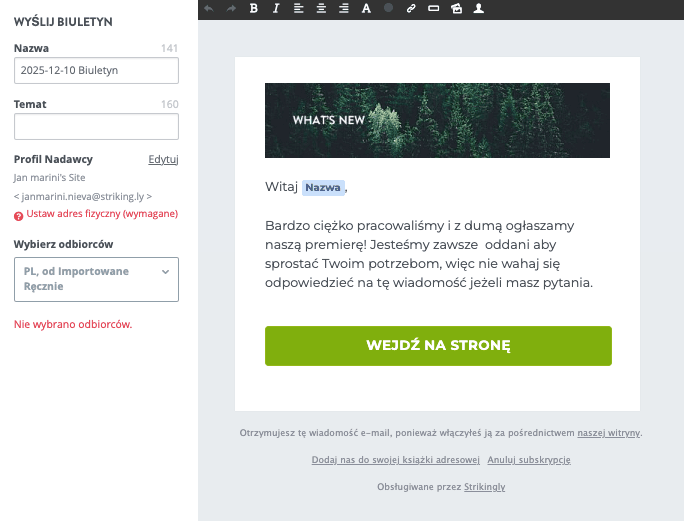Screen dimensions: 684x521
Task: Click the empty Temat subject field
Action: 96,126
